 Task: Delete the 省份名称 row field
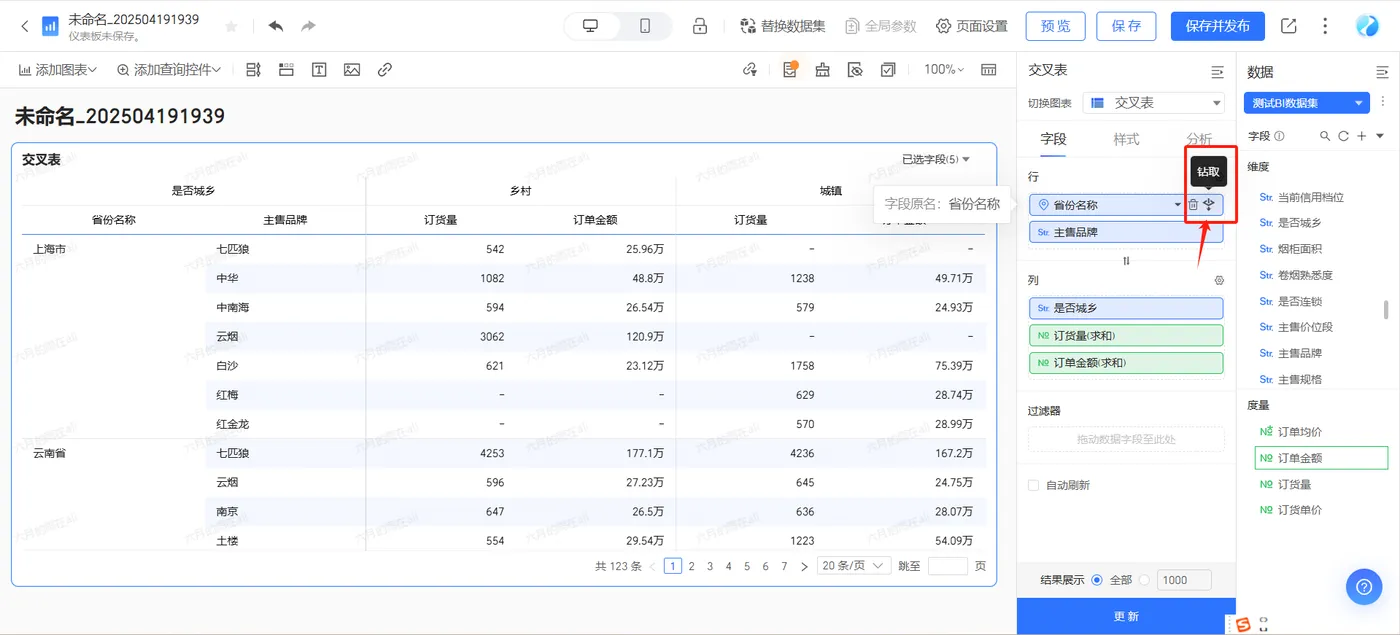point(1193,205)
